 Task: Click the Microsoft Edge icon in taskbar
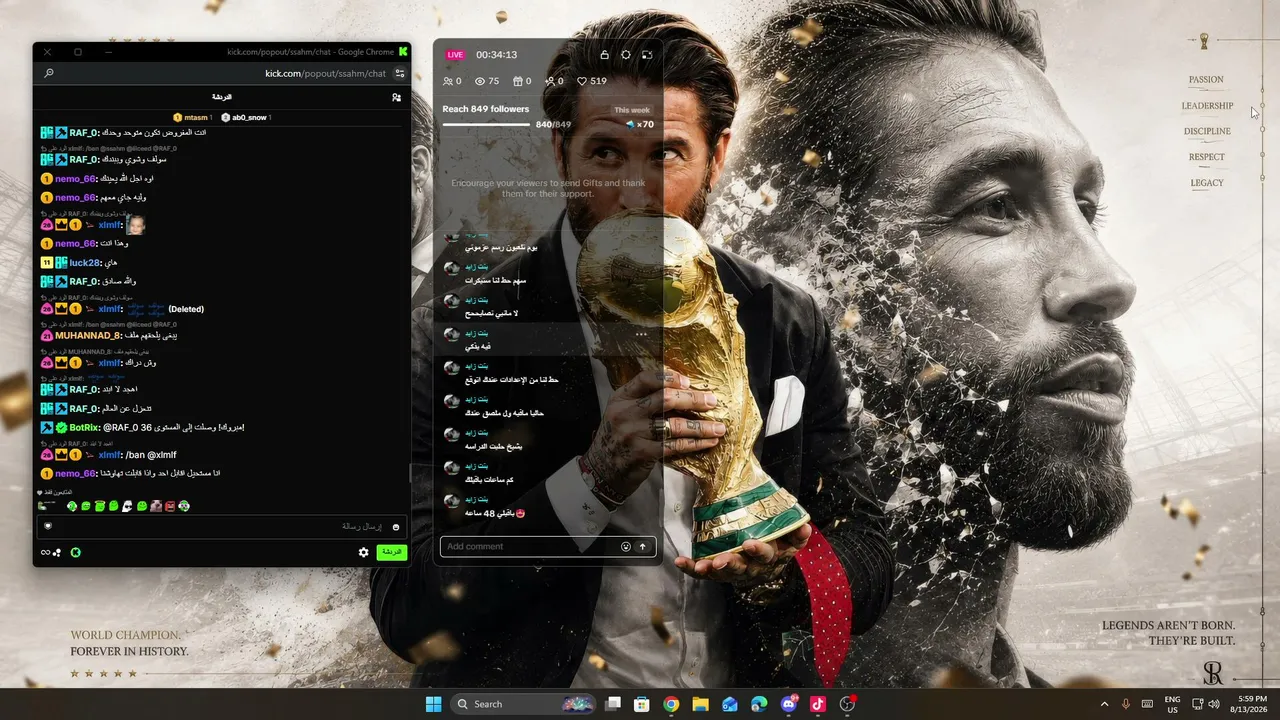[x=759, y=704]
